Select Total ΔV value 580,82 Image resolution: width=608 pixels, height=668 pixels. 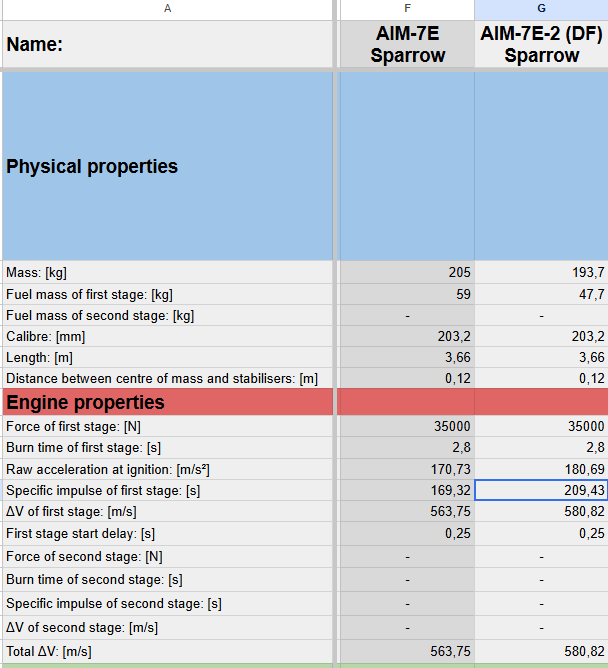(x=541, y=651)
